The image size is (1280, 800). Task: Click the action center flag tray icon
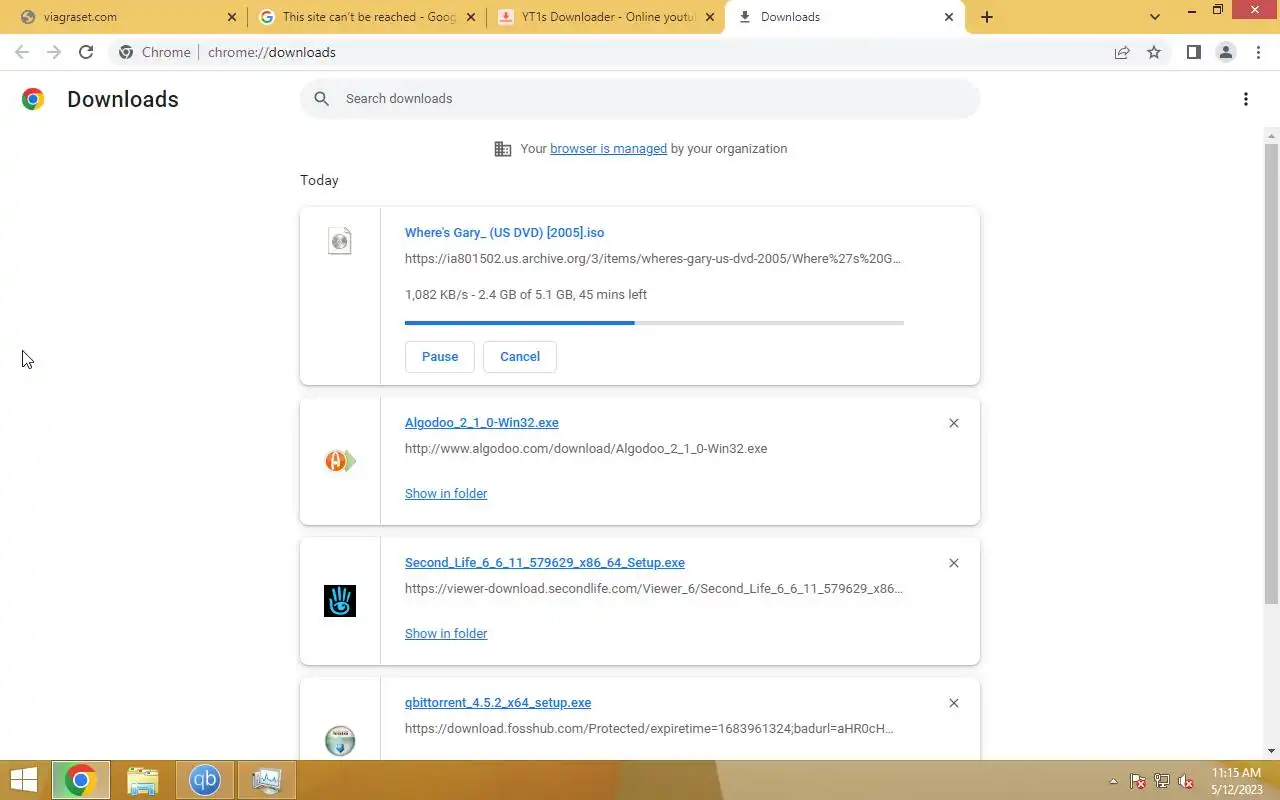click(1138, 782)
